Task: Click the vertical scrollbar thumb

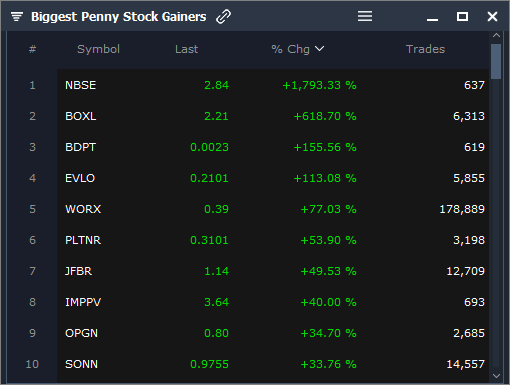Action: [496, 62]
